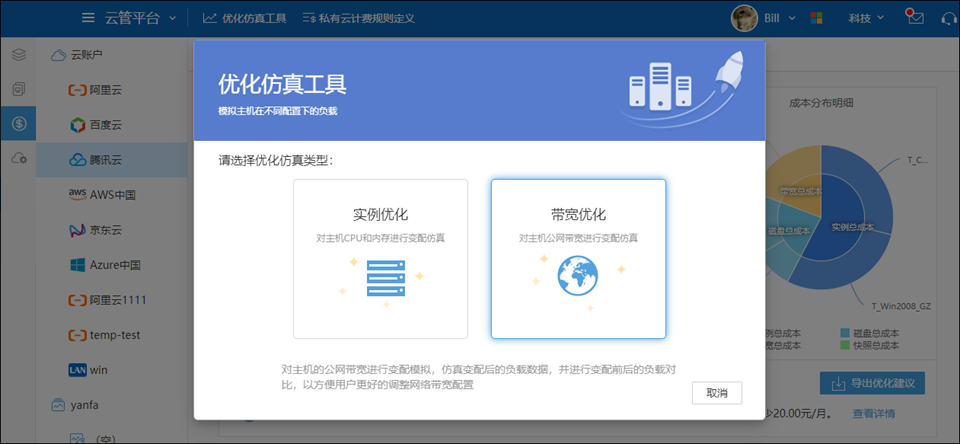Switch to 优化仿真工具 tab
Image resolution: width=960 pixels, height=444 pixels.
pos(244,18)
